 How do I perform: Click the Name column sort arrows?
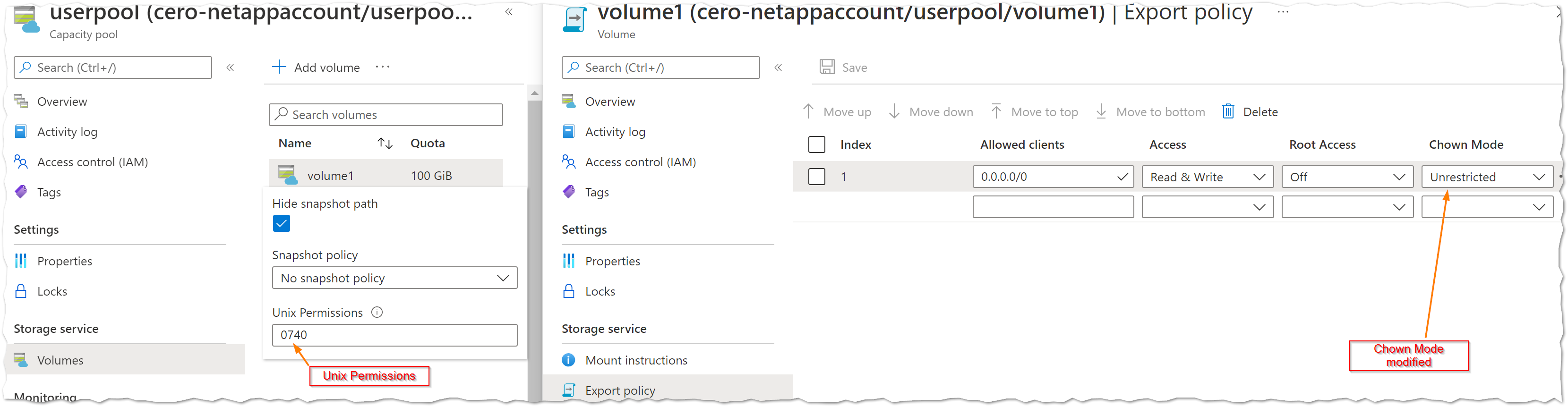point(385,144)
